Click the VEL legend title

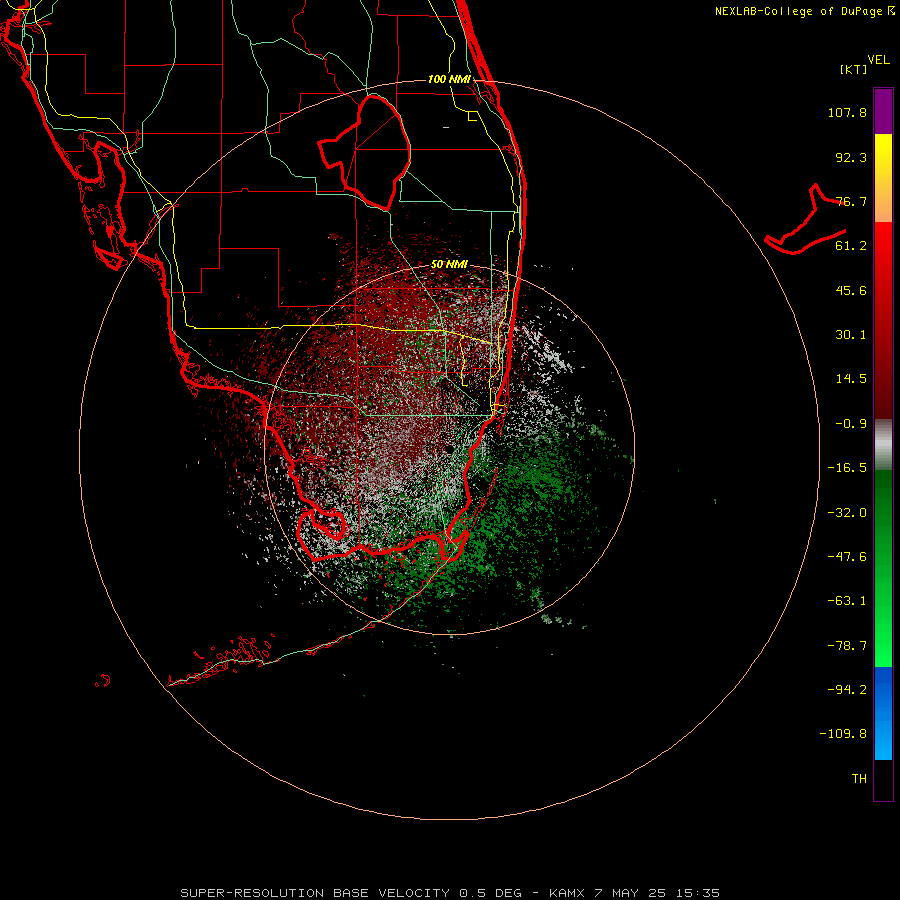pyautogui.click(x=878, y=60)
